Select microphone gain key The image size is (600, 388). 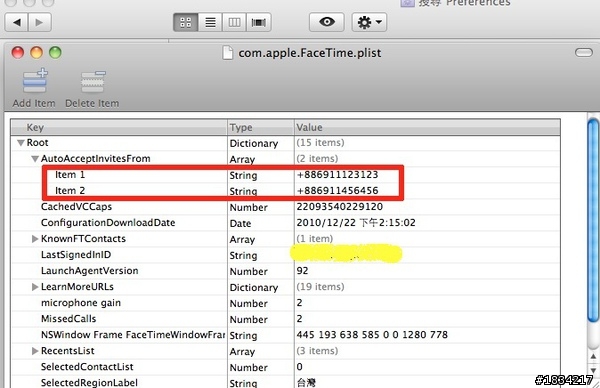coord(81,303)
